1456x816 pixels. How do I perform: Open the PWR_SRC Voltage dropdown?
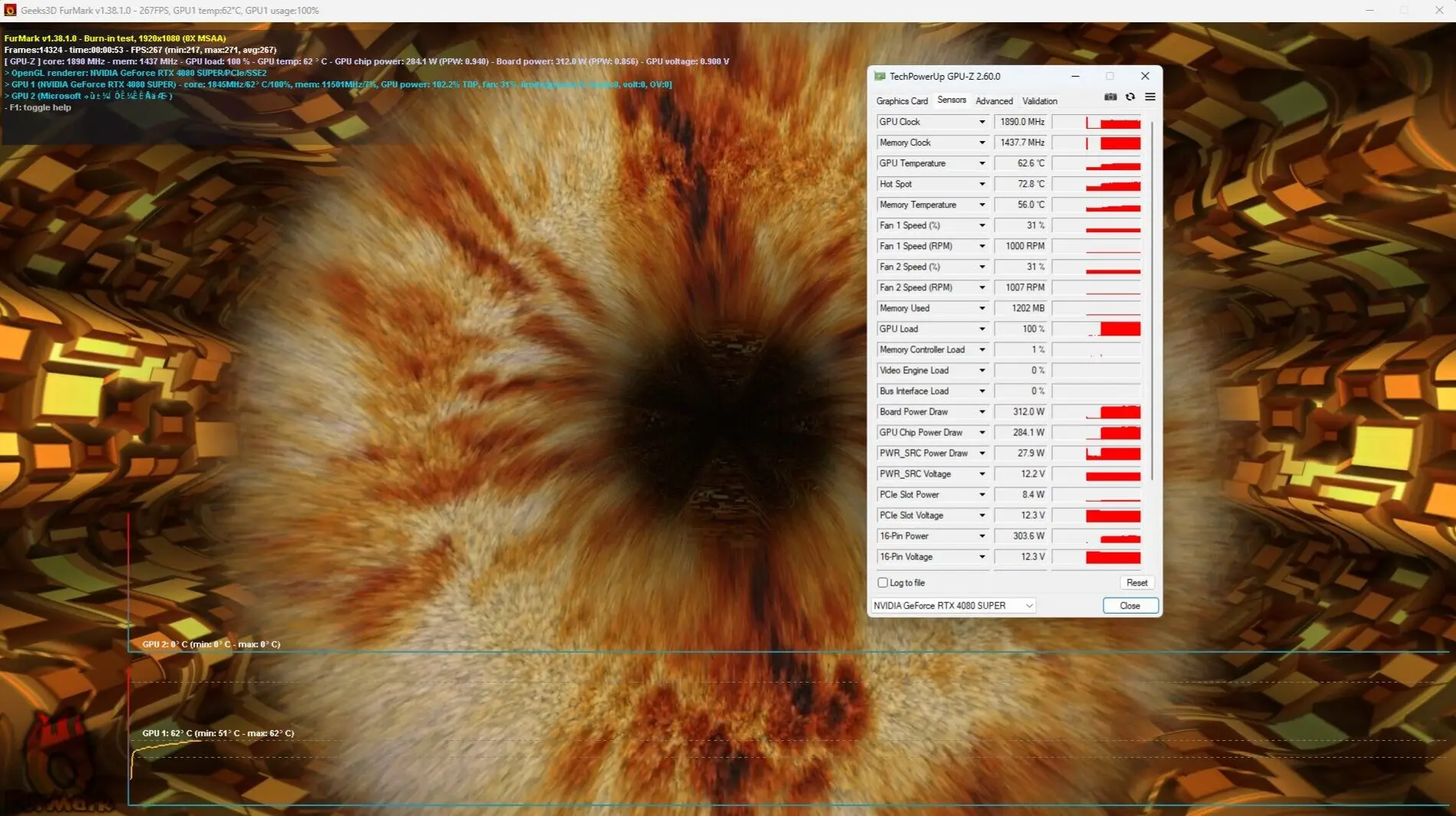pos(982,474)
